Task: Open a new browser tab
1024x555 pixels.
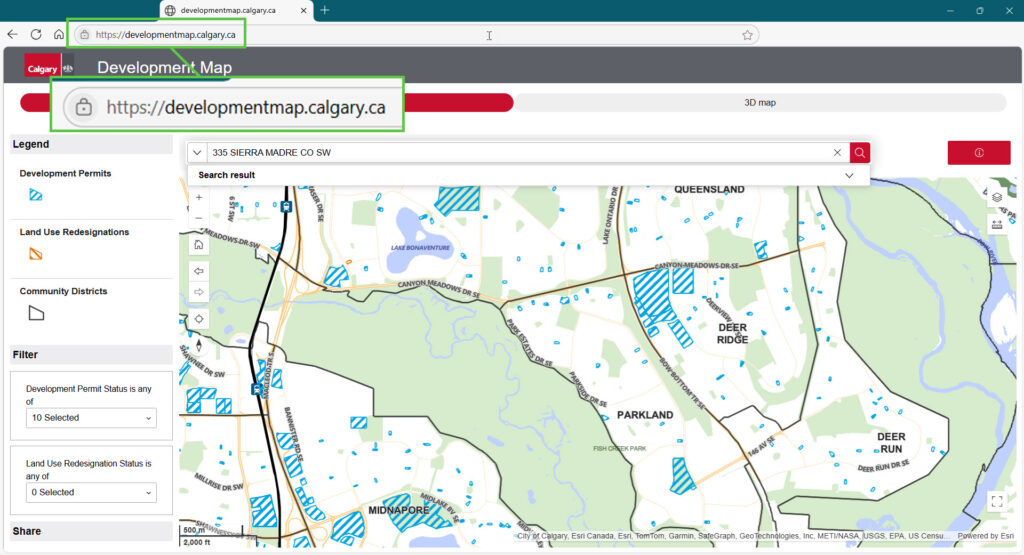Action: point(325,10)
